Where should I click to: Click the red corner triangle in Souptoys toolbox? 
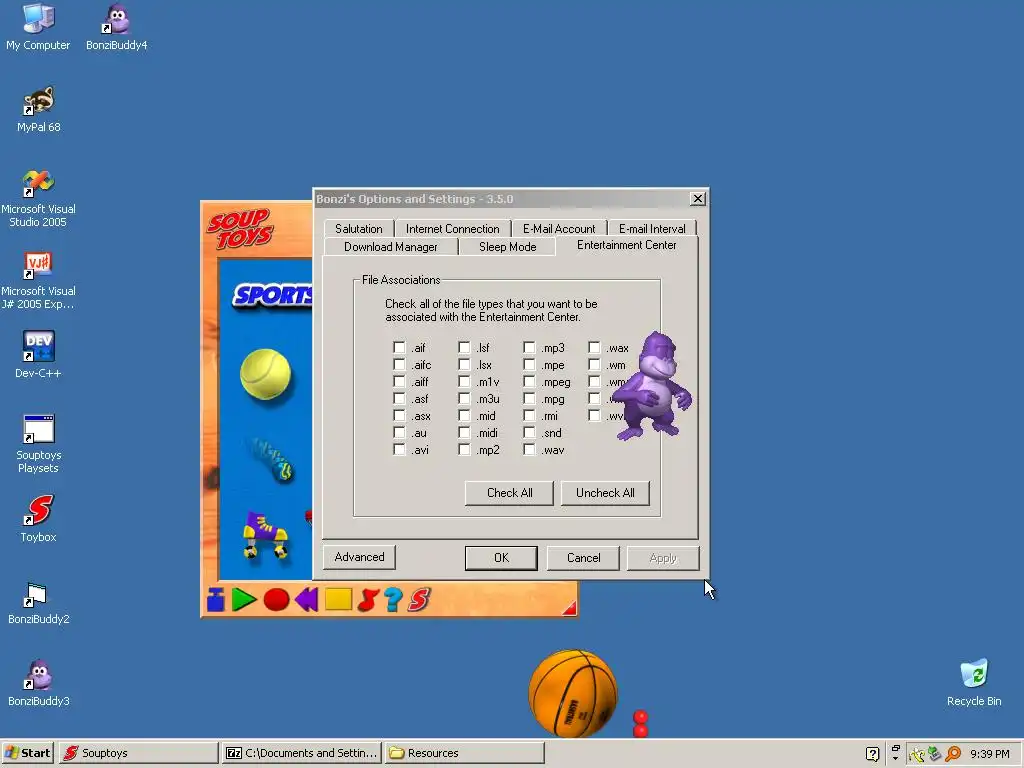tap(569, 608)
